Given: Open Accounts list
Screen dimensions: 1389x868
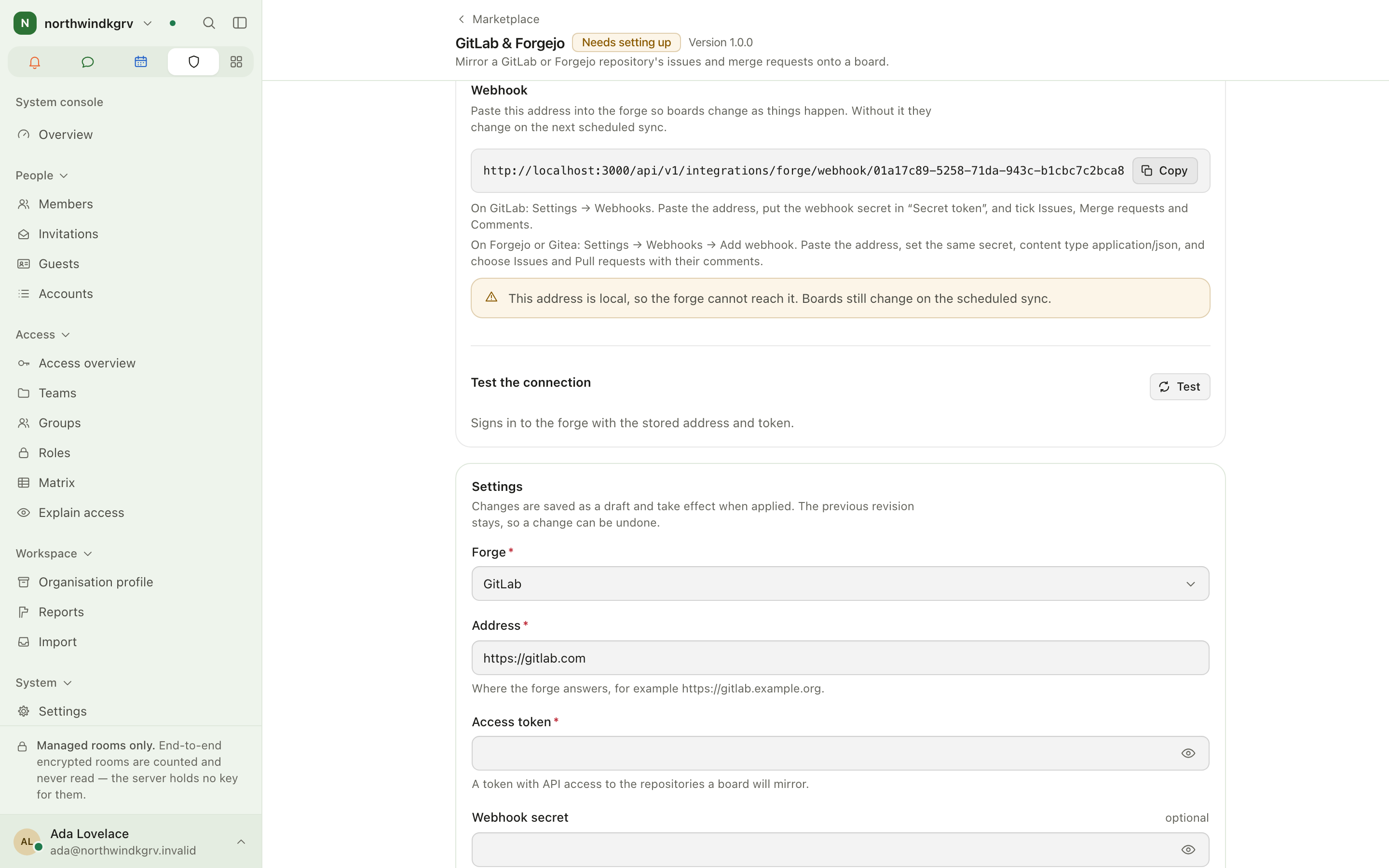Looking at the screenshot, I should [131, 293].
